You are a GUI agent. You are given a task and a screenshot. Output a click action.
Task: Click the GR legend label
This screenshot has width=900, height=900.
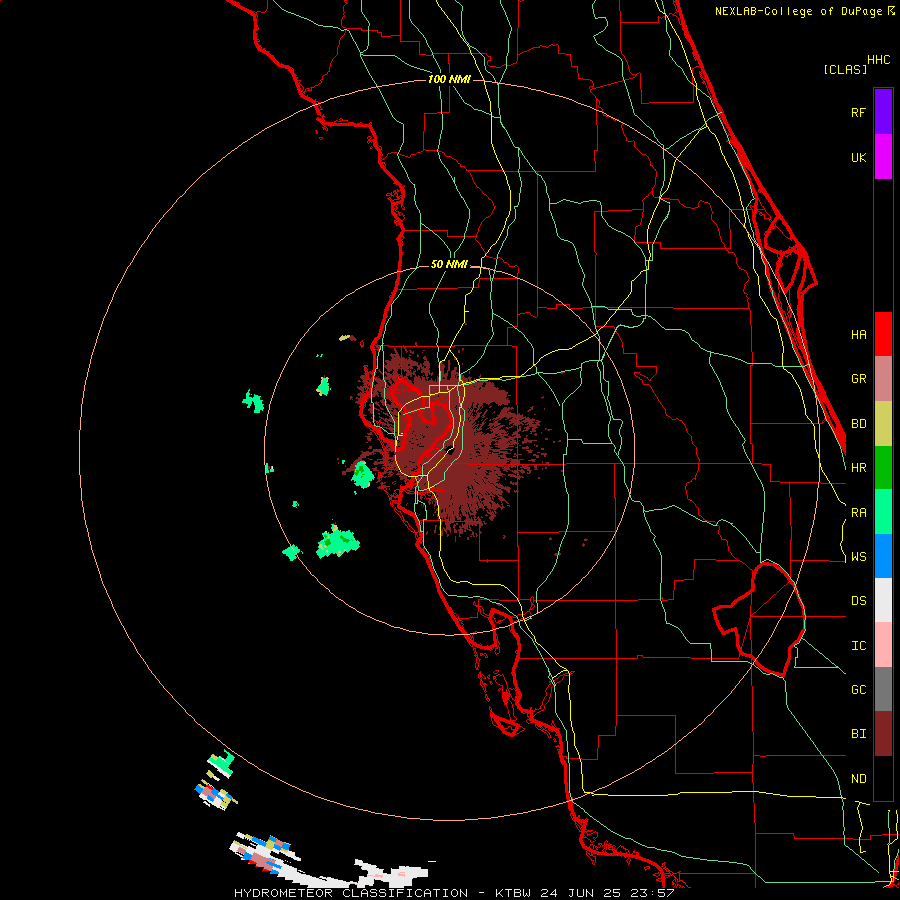858,379
